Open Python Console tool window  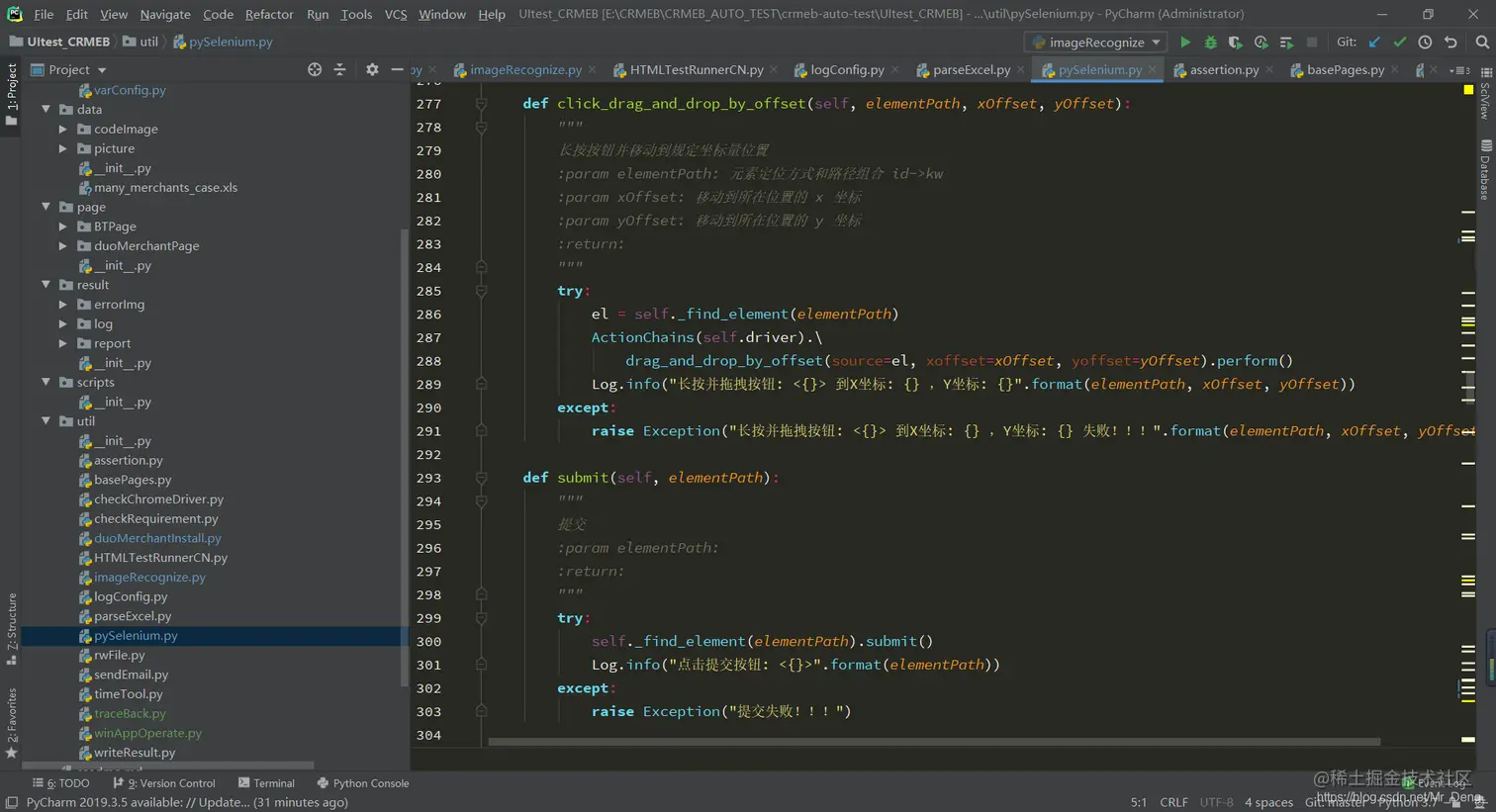tap(362, 782)
